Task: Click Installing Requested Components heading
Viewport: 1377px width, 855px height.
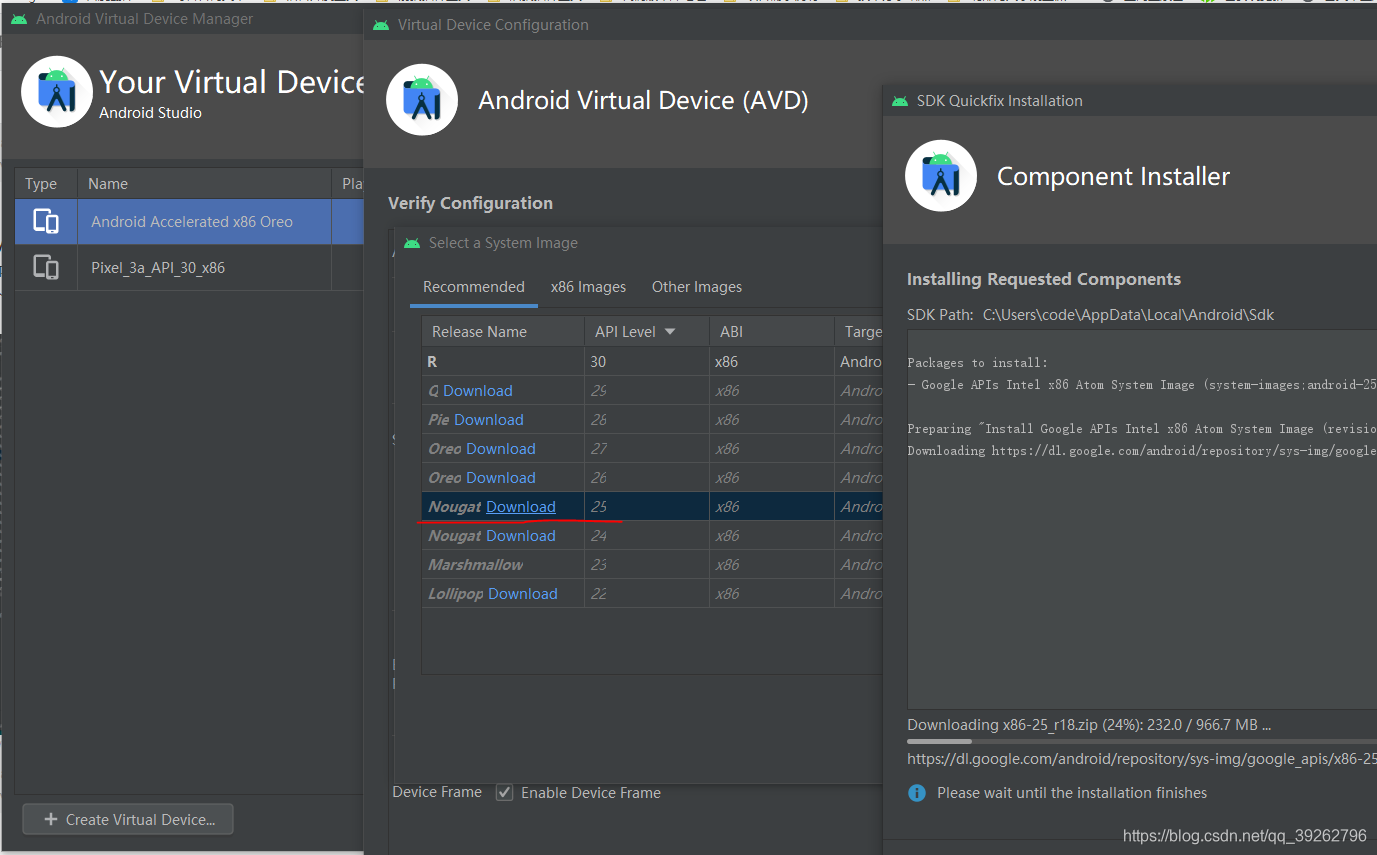Action: [1044, 279]
